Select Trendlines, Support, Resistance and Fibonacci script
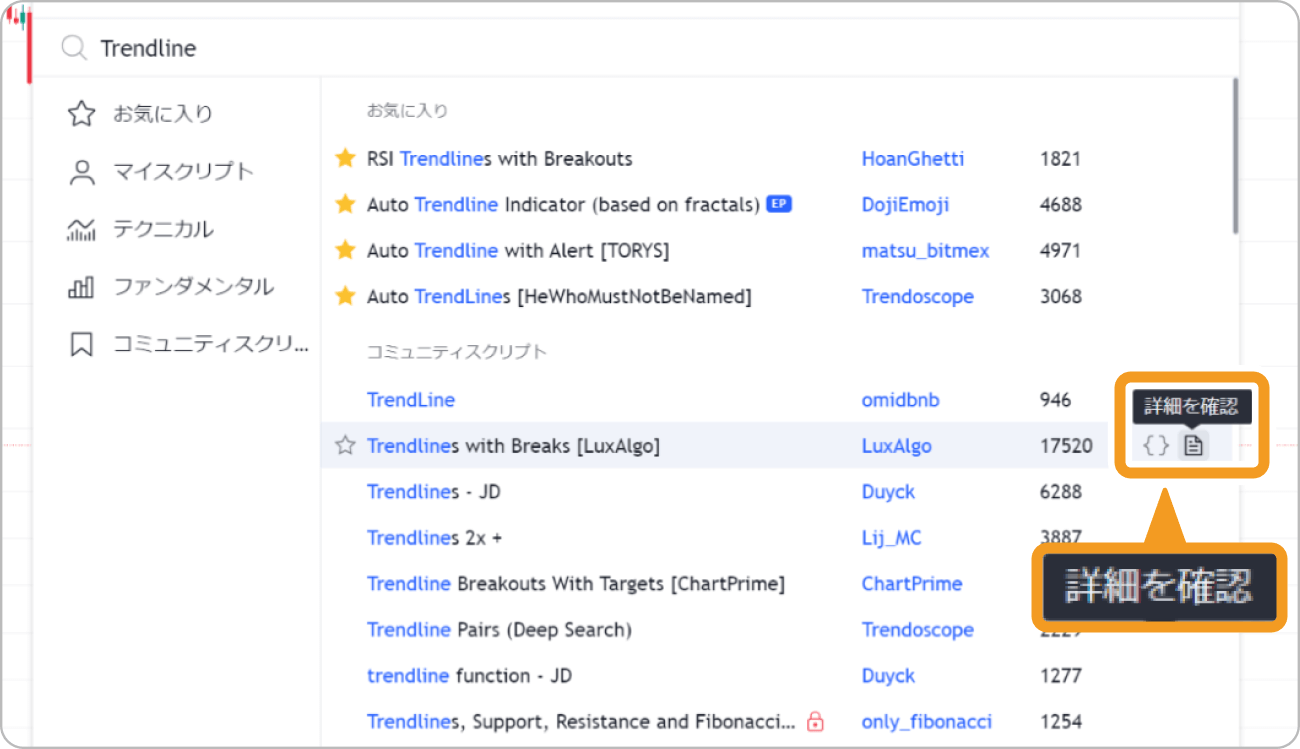The height and width of the screenshot is (749, 1300). [x=581, y=722]
